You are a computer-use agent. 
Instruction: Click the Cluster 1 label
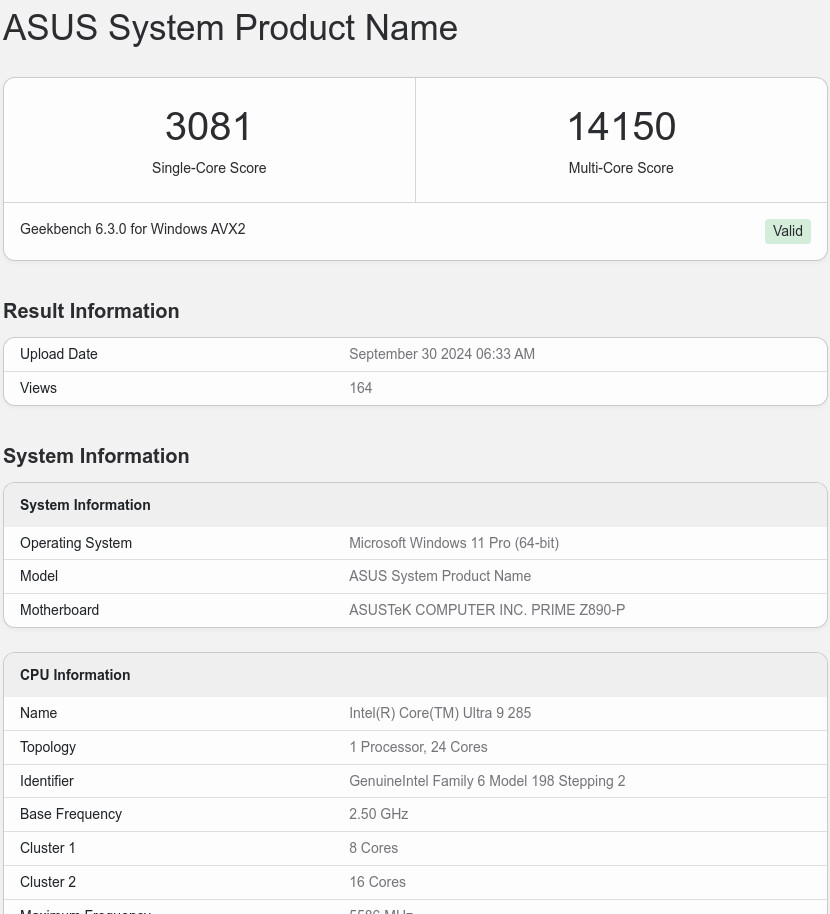48,848
